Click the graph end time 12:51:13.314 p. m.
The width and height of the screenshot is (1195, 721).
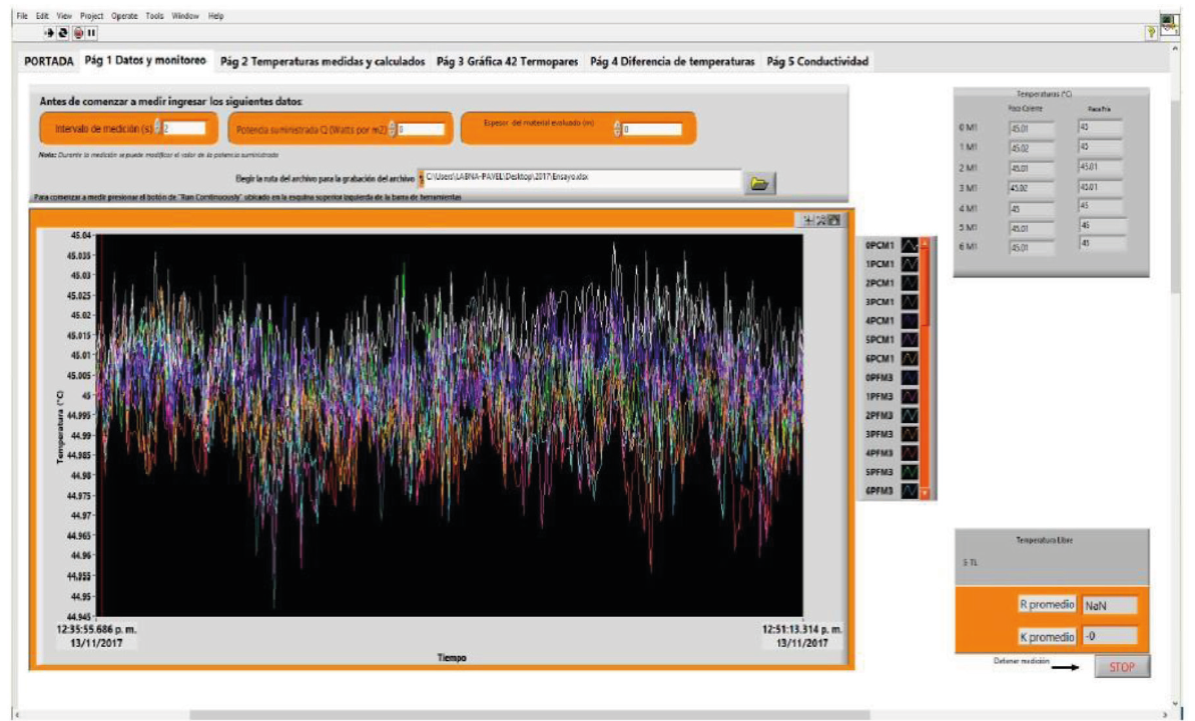coord(802,630)
